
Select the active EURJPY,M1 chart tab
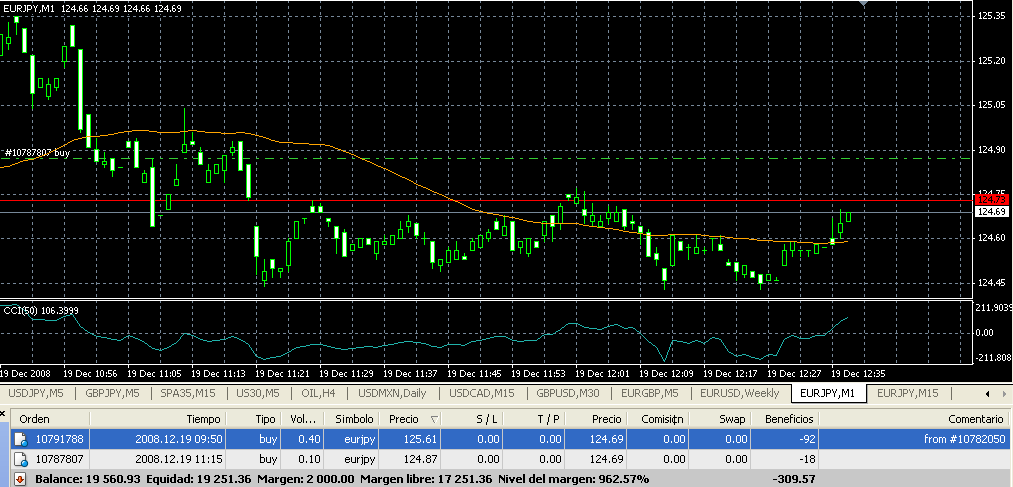829,393
